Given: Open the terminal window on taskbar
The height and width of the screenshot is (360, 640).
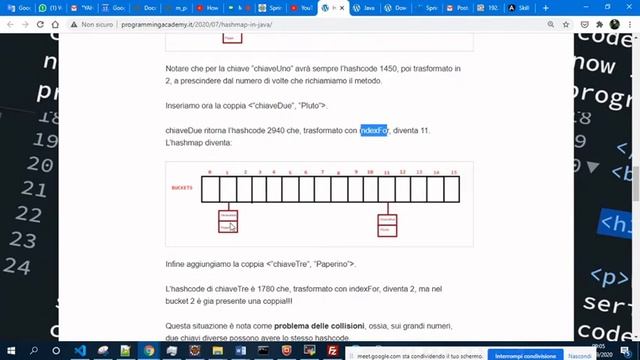Looking at the screenshot, I should [263, 351].
